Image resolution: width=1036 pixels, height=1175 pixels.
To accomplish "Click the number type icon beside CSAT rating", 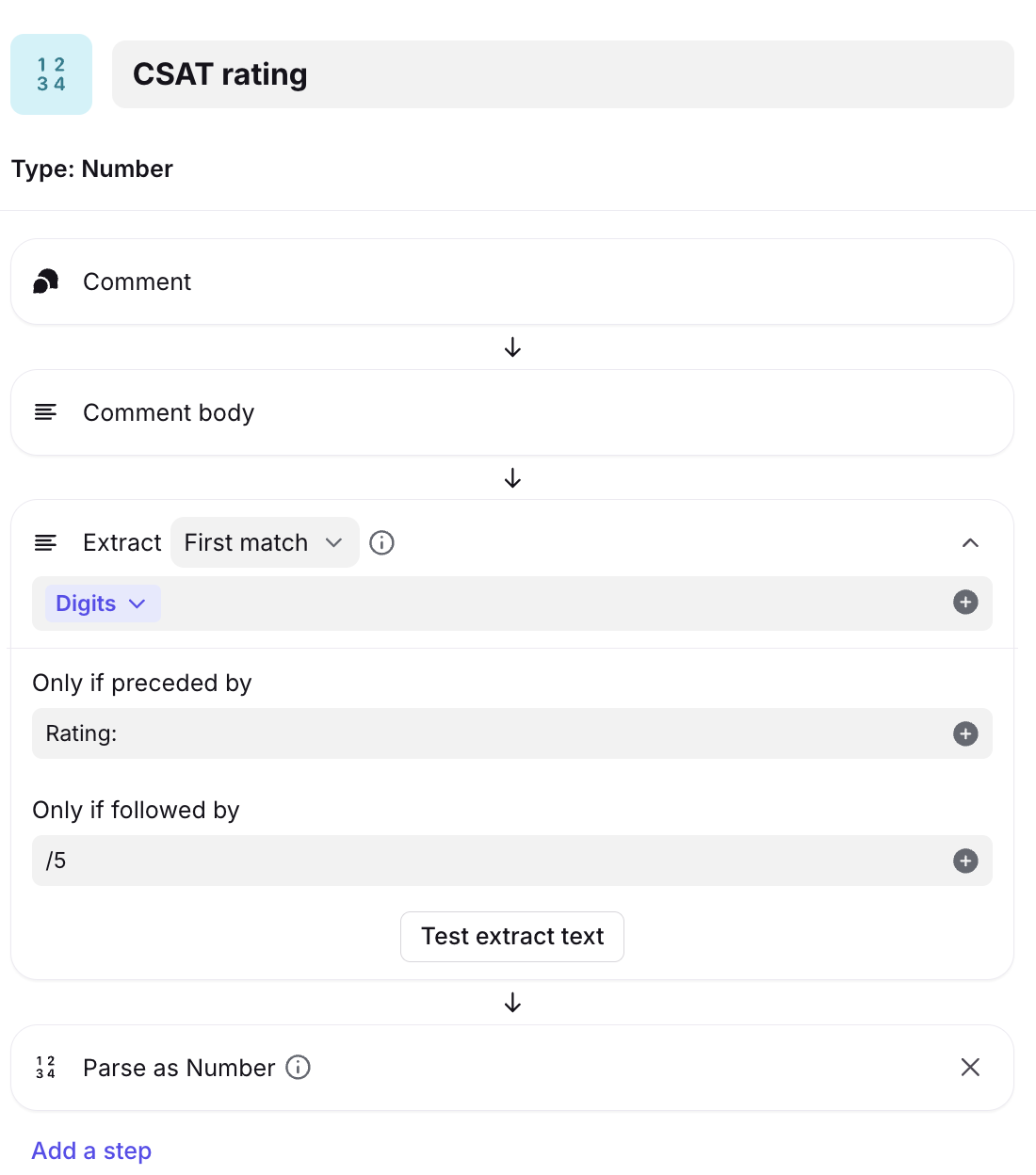I will point(51,74).
